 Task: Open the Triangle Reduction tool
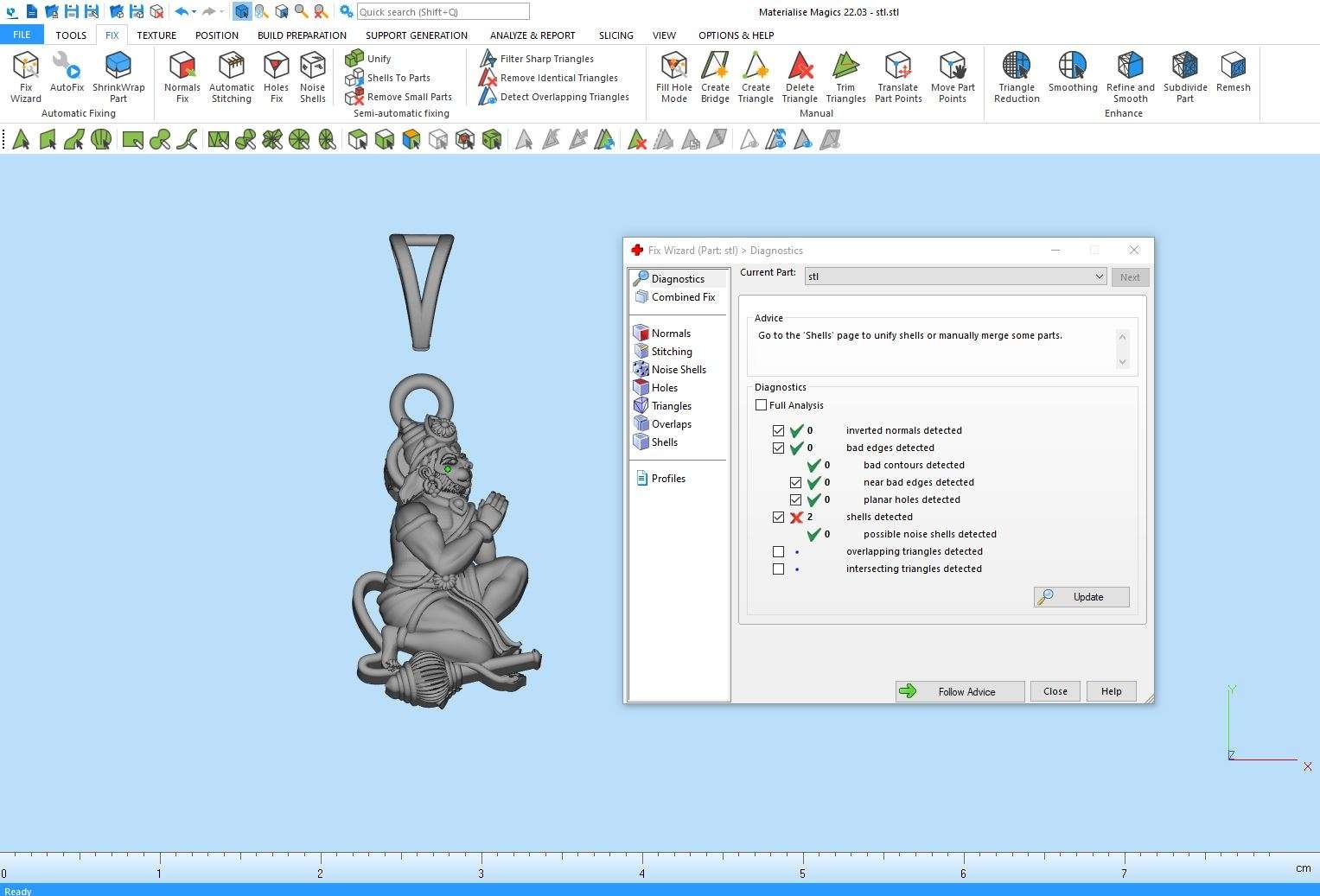click(1016, 76)
